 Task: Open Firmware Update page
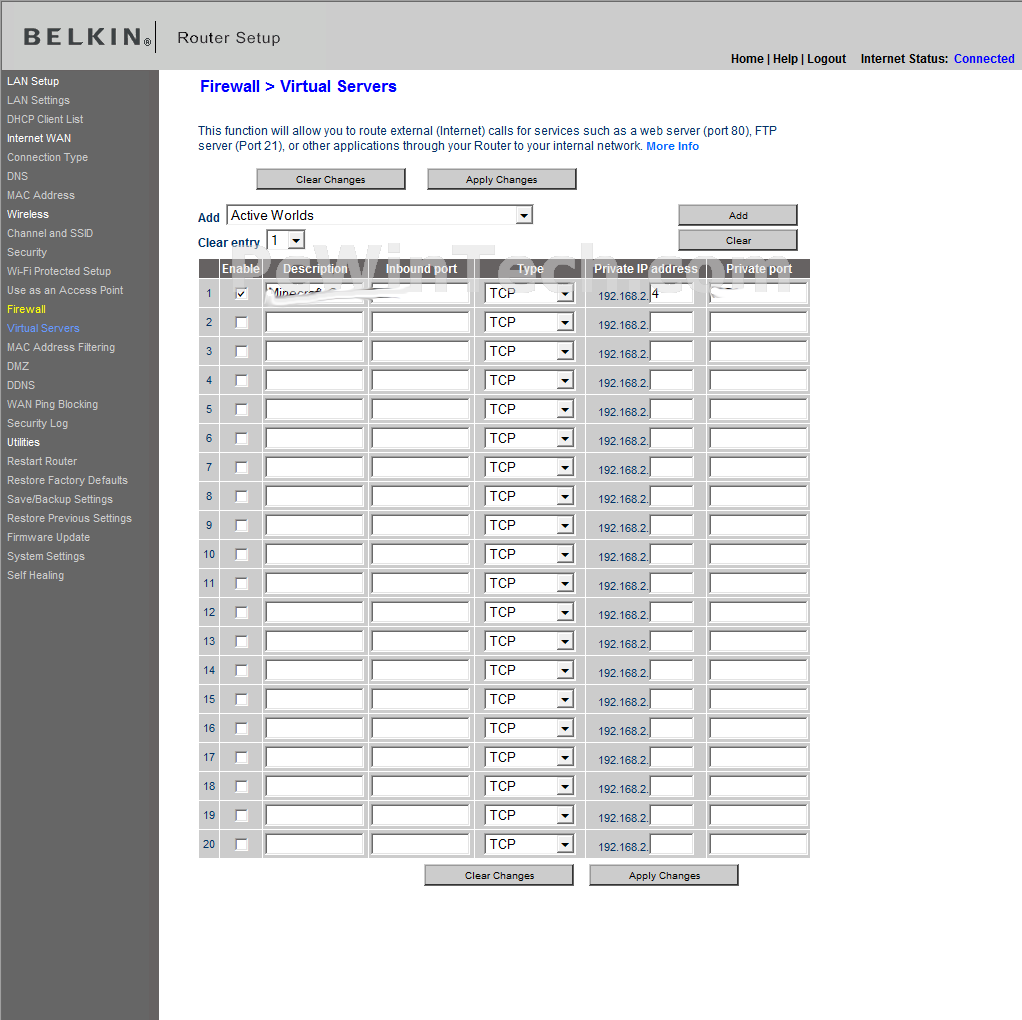(x=48, y=537)
